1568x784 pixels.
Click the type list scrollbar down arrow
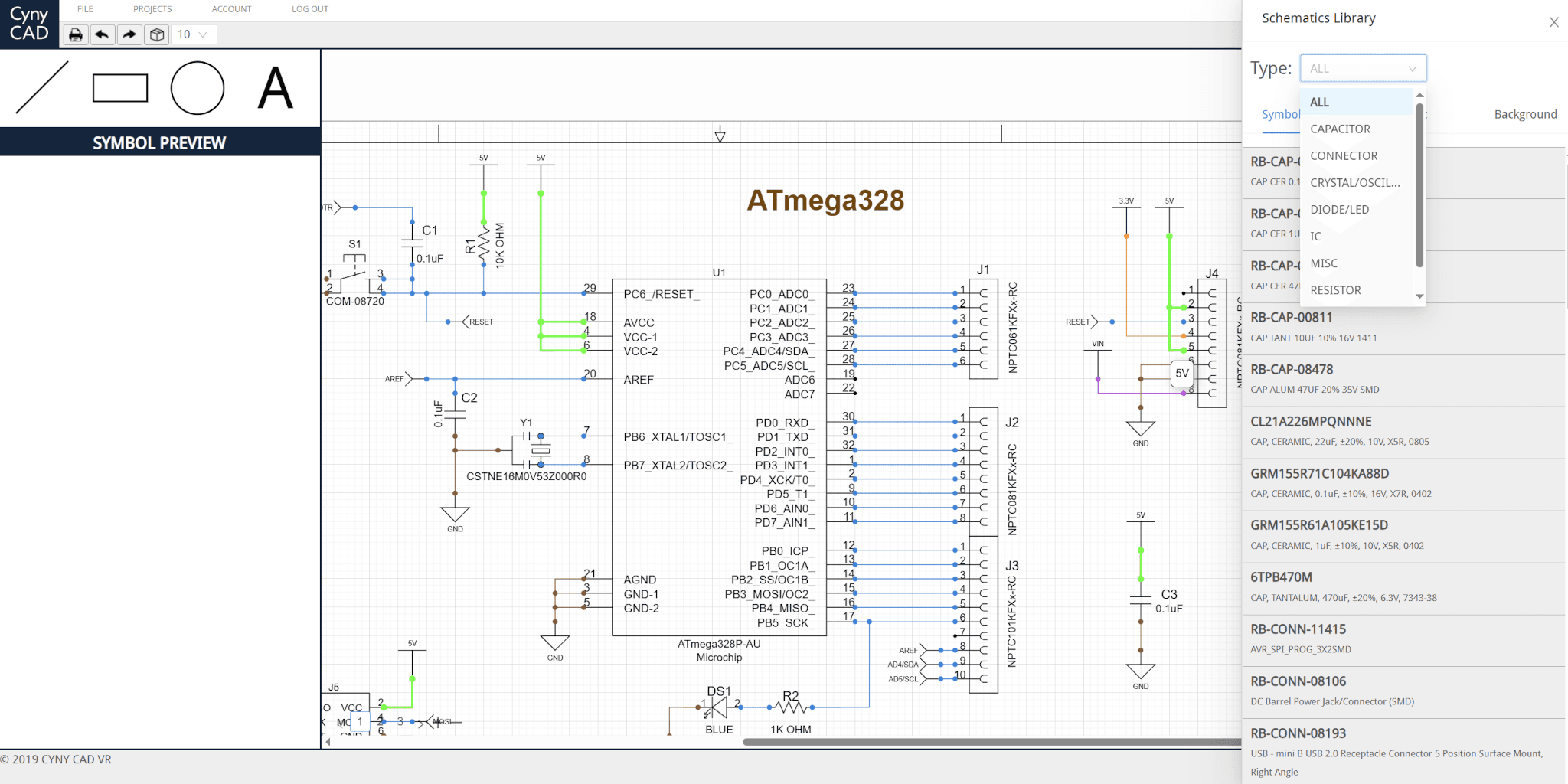coord(1419,296)
